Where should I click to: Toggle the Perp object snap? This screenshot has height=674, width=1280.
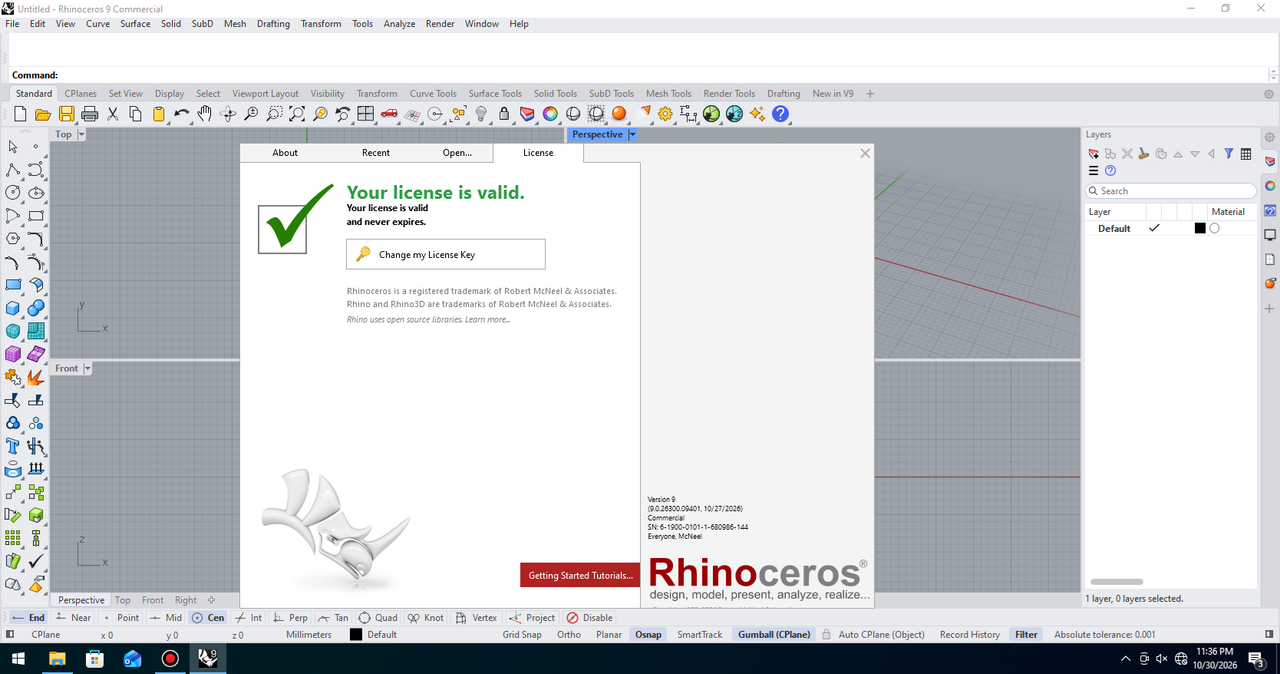pyautogui.click(x=289, y=618)
